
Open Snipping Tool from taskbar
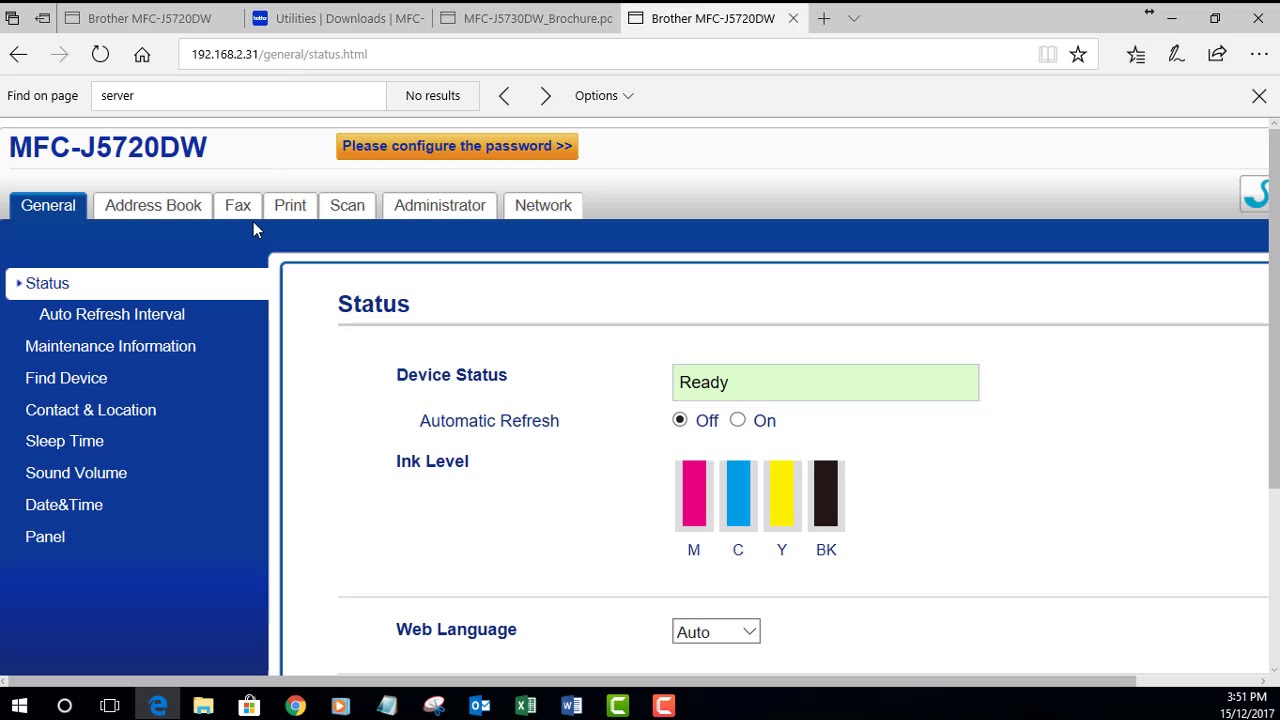(434, 706)
